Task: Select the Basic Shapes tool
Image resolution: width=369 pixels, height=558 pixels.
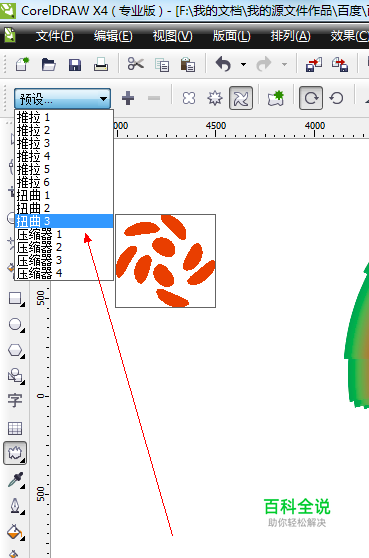Action: click(x=15, y=376)
